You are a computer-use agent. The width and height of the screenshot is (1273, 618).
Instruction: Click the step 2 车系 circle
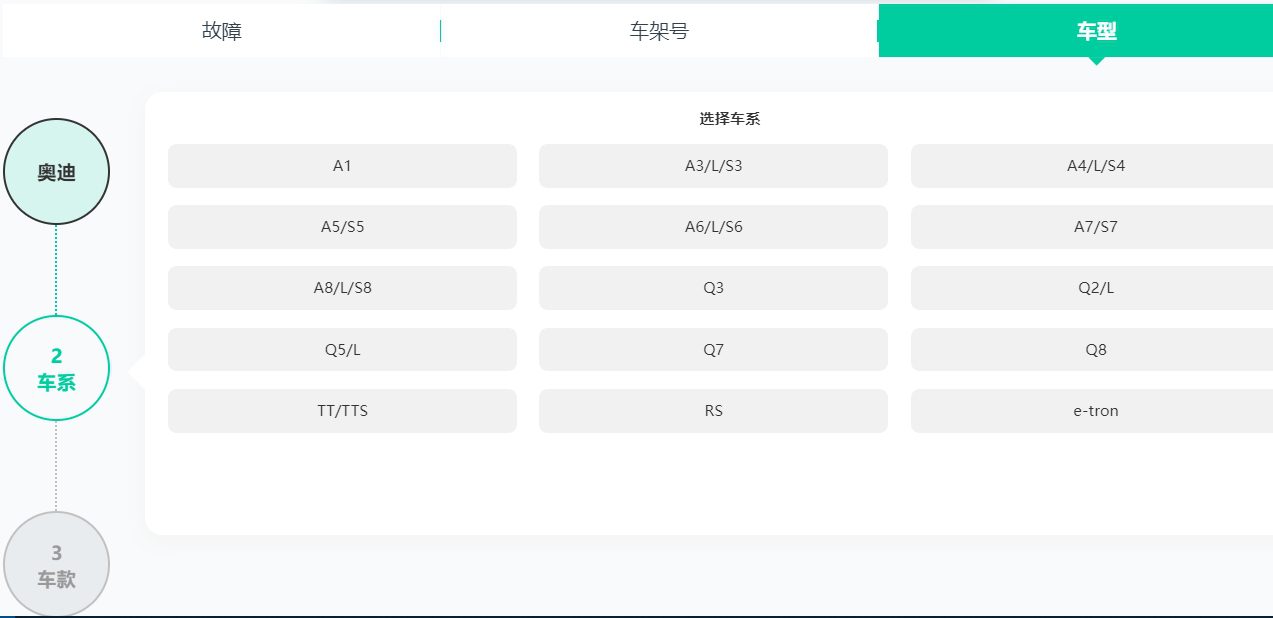[57, 367]
